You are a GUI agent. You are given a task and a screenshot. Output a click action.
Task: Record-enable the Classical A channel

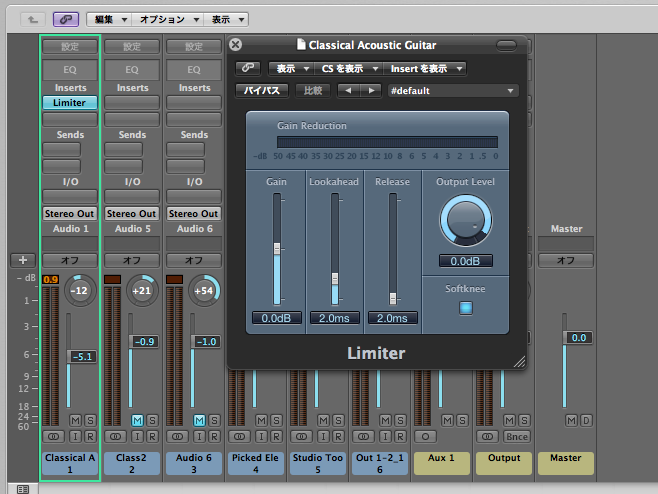coord(90,436)
